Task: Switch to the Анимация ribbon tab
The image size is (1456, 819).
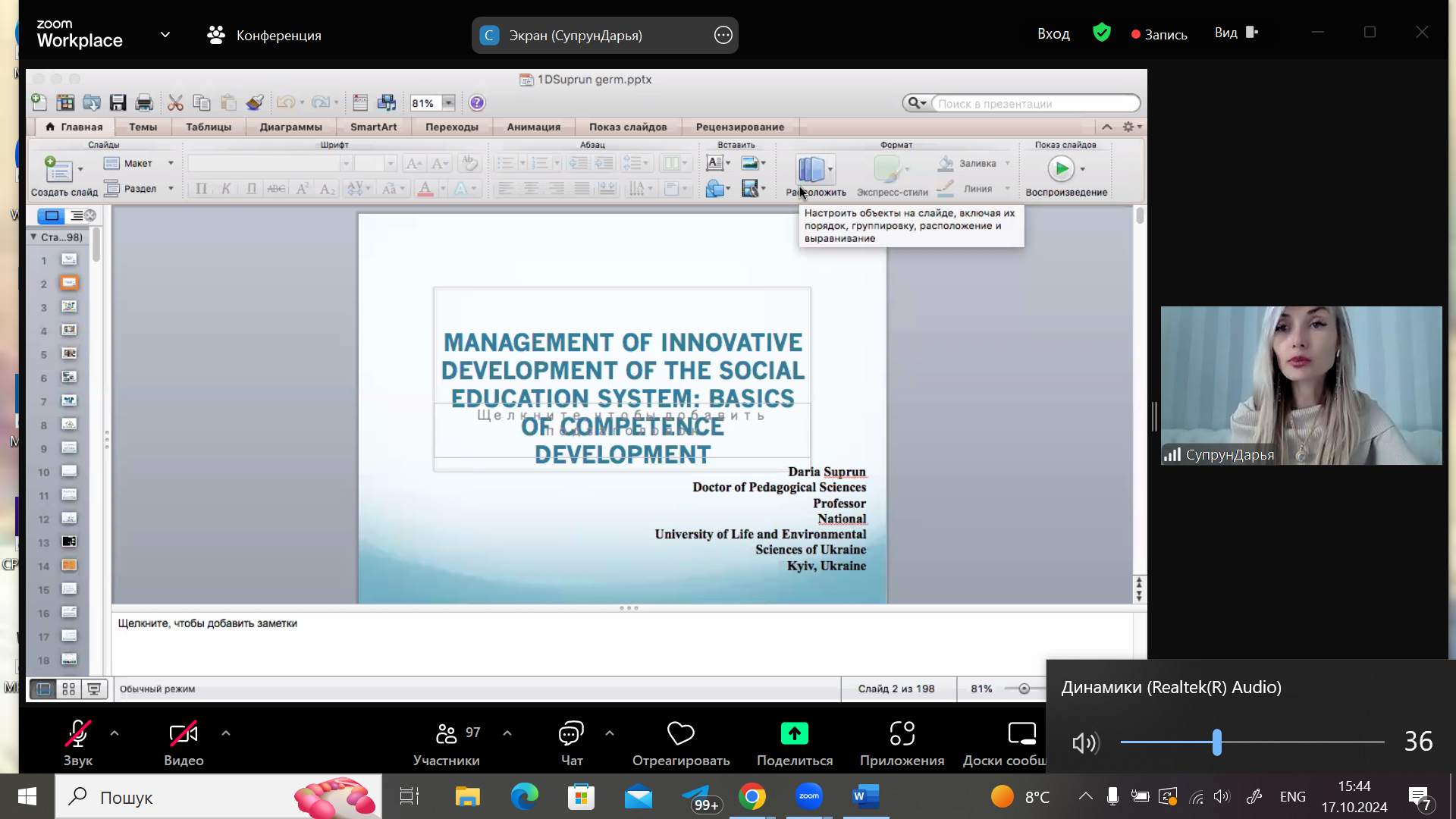Action: pyautogui.click(x=533, y=127)
